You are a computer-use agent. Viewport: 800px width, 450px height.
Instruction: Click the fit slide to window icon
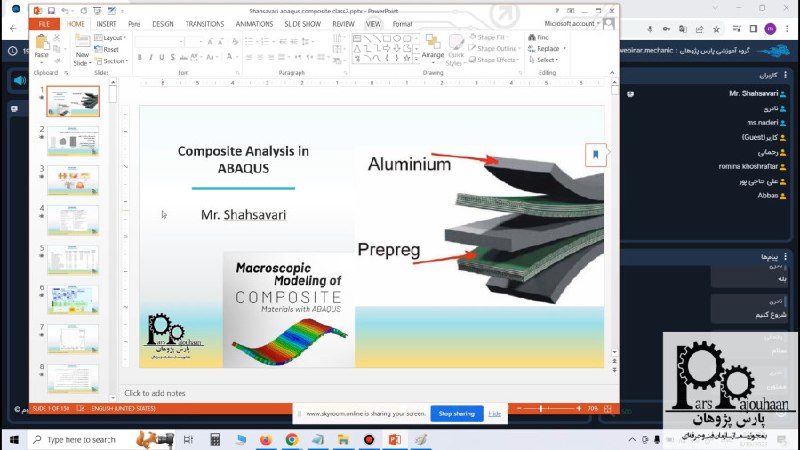[608, 409]
